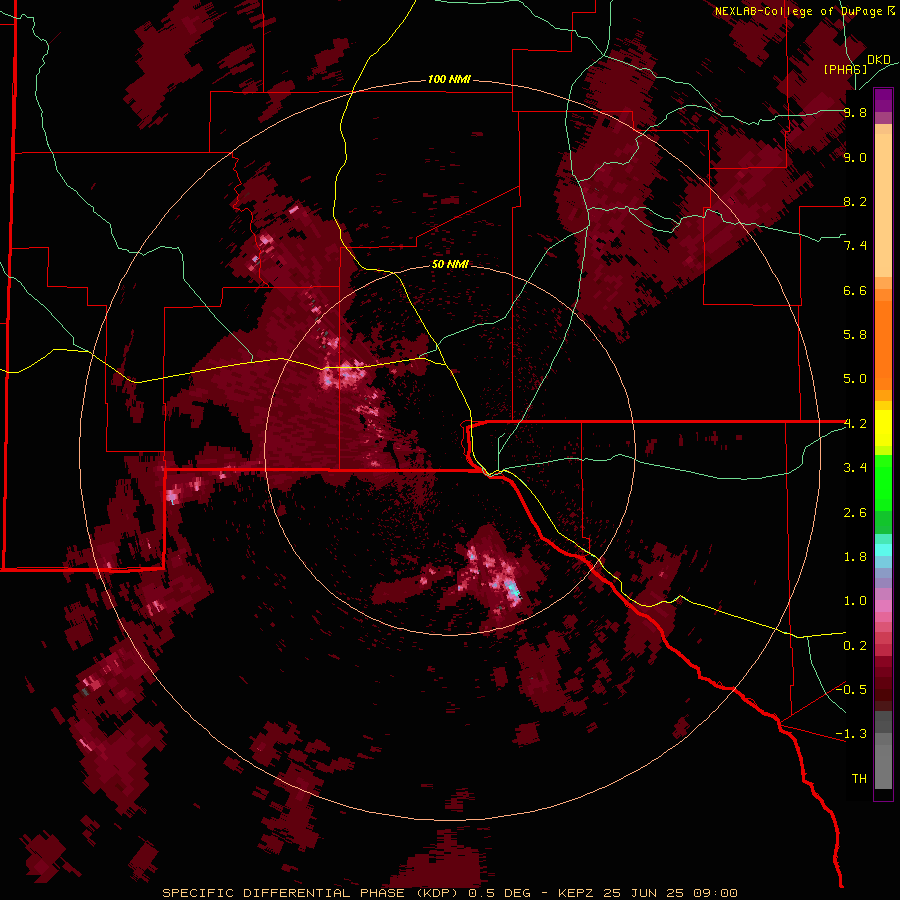The height and width of the screenshot is (900, 900).
Task: Click the 0.2 legend value
Action: click(855, 646)
